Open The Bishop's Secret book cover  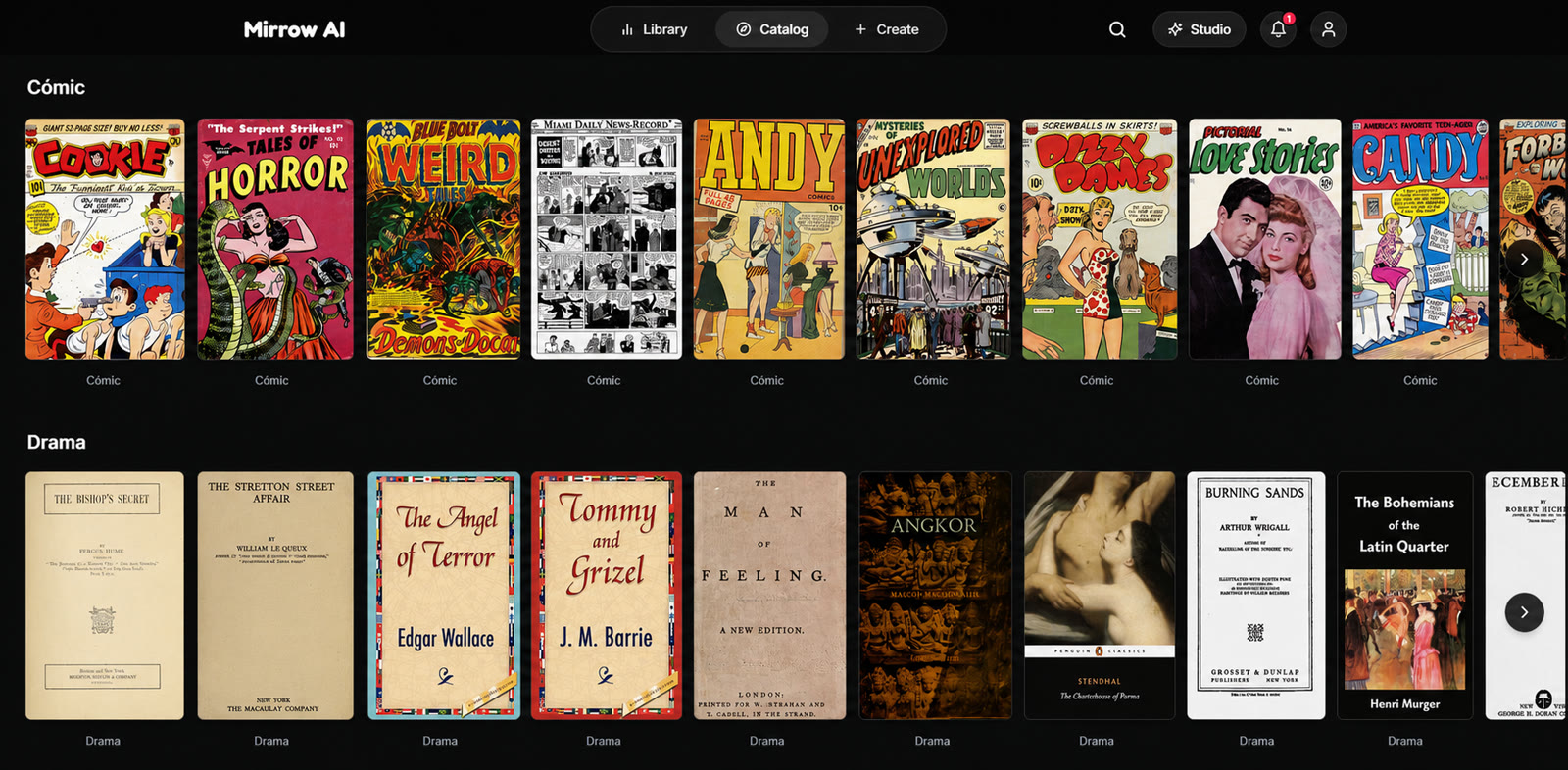click(105, 596)
